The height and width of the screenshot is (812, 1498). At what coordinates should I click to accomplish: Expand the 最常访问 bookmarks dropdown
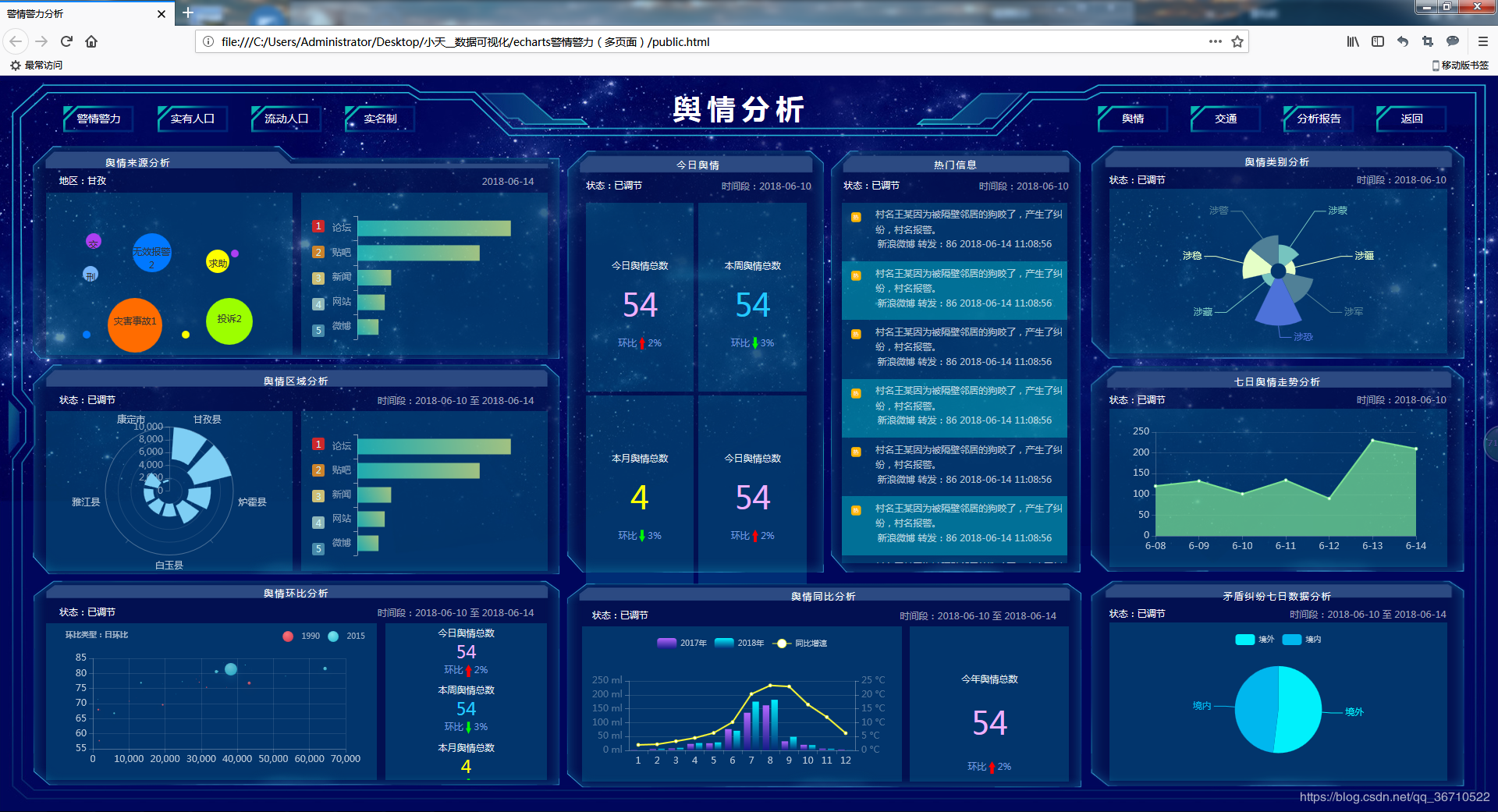tap(37, 66)
